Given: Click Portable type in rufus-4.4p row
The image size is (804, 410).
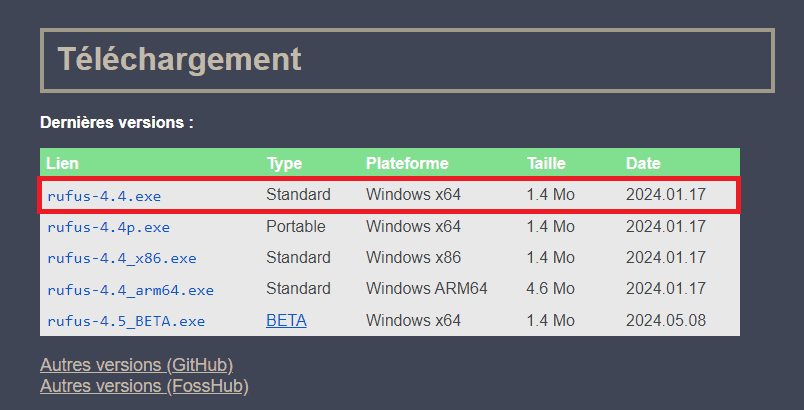Looking at the screenshot, I should click(296, 226).
